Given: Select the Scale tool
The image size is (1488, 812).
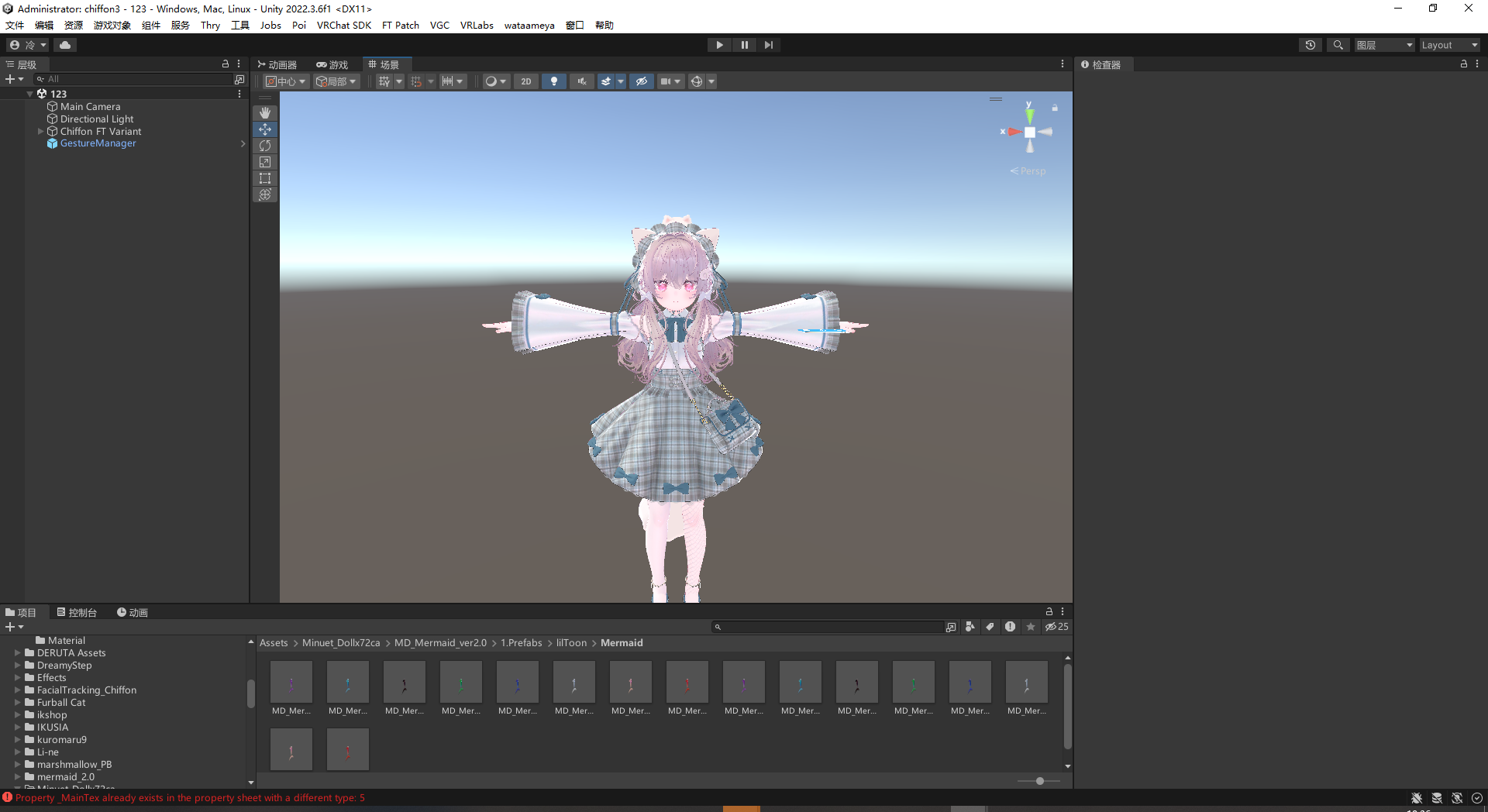Looking at the screenshot, I should tap(265, 162).
